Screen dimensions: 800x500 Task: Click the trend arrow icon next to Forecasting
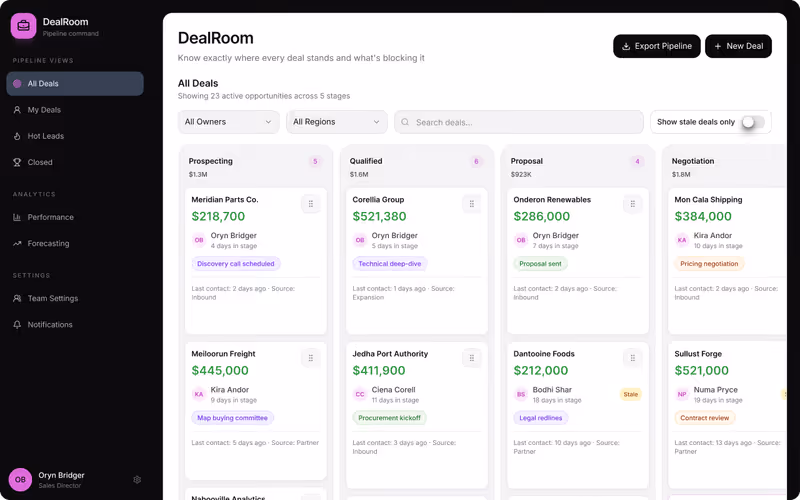coord(17,243)
